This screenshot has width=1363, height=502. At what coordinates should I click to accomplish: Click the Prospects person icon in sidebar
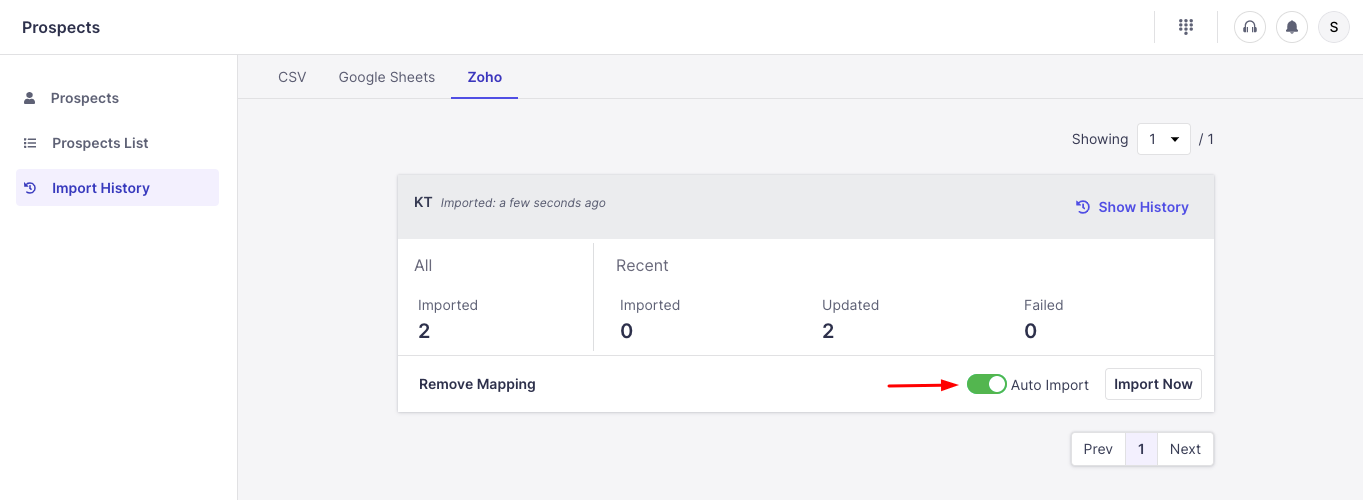tap(30, 98)
